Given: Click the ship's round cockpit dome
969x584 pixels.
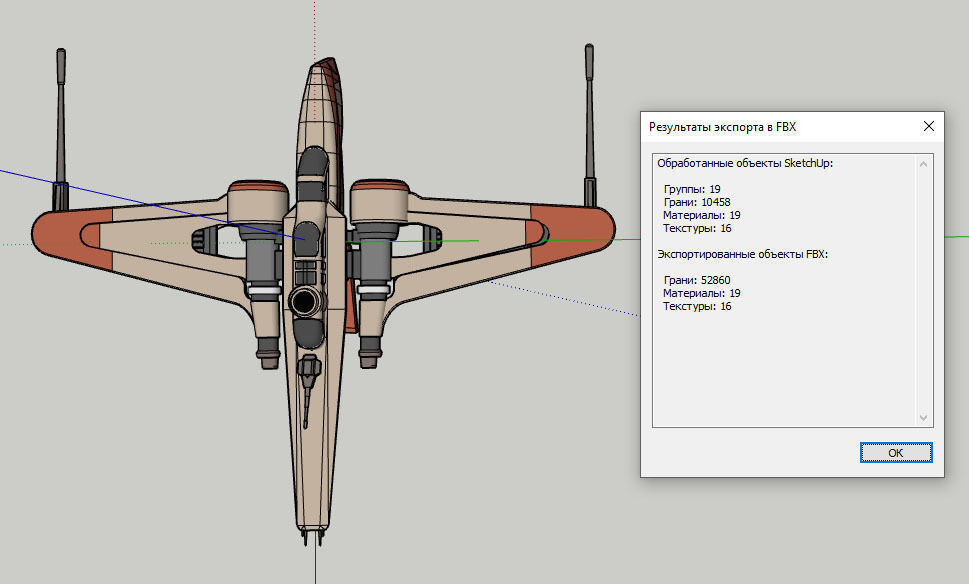Looking at the screenshot, I should (x=305, y=302).
